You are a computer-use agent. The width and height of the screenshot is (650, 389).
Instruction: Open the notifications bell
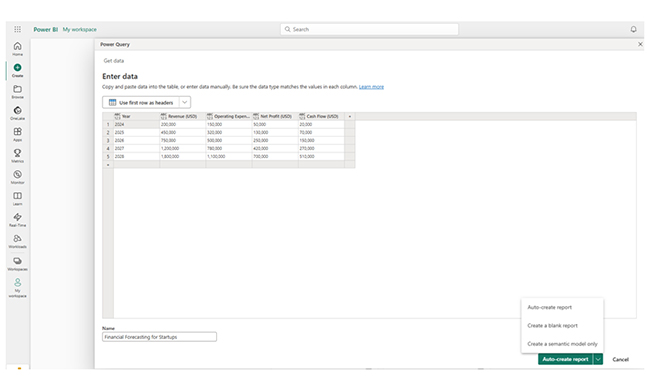633,29
